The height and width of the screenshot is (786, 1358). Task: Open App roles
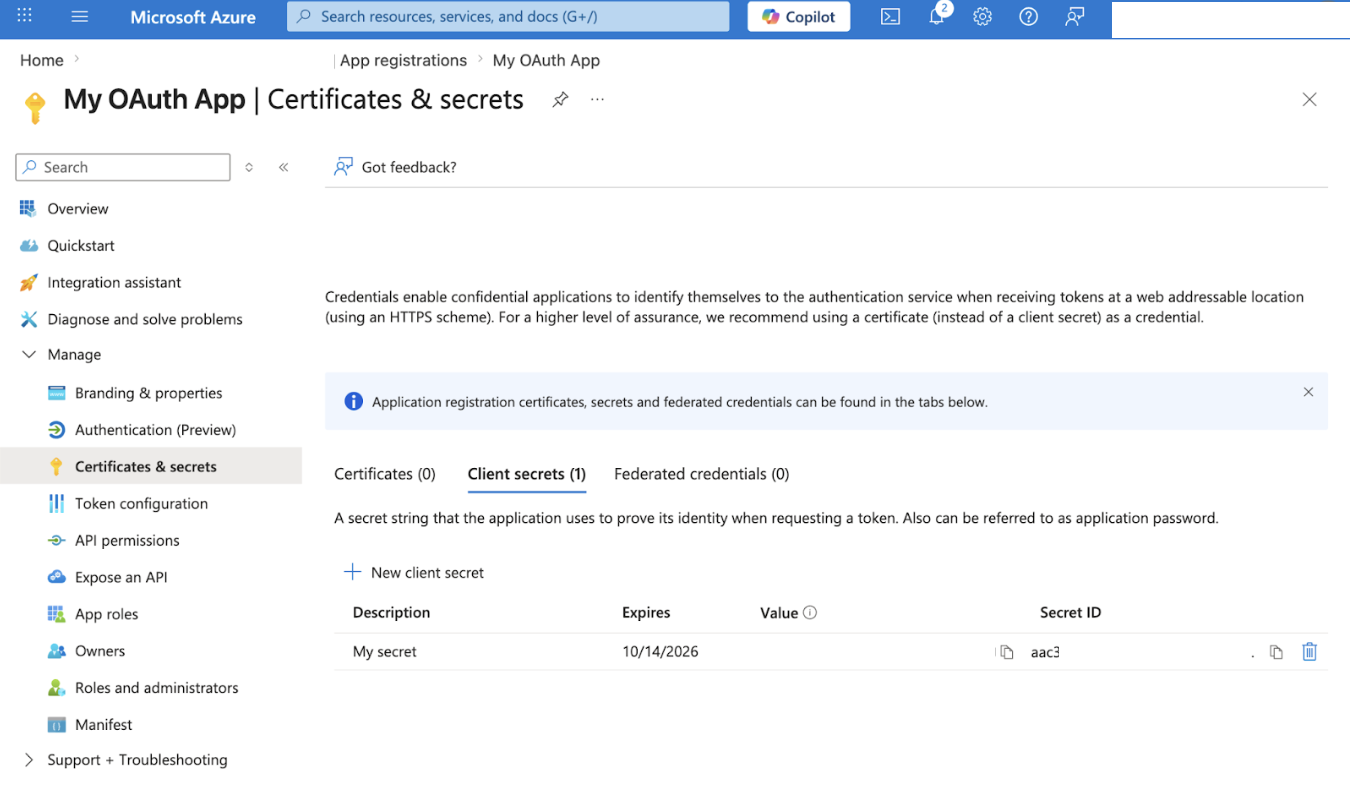coord(106,614)
